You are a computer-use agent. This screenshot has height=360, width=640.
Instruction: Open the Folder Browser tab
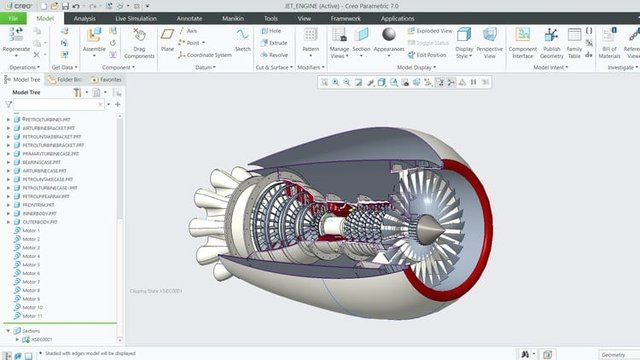point(64,80)
